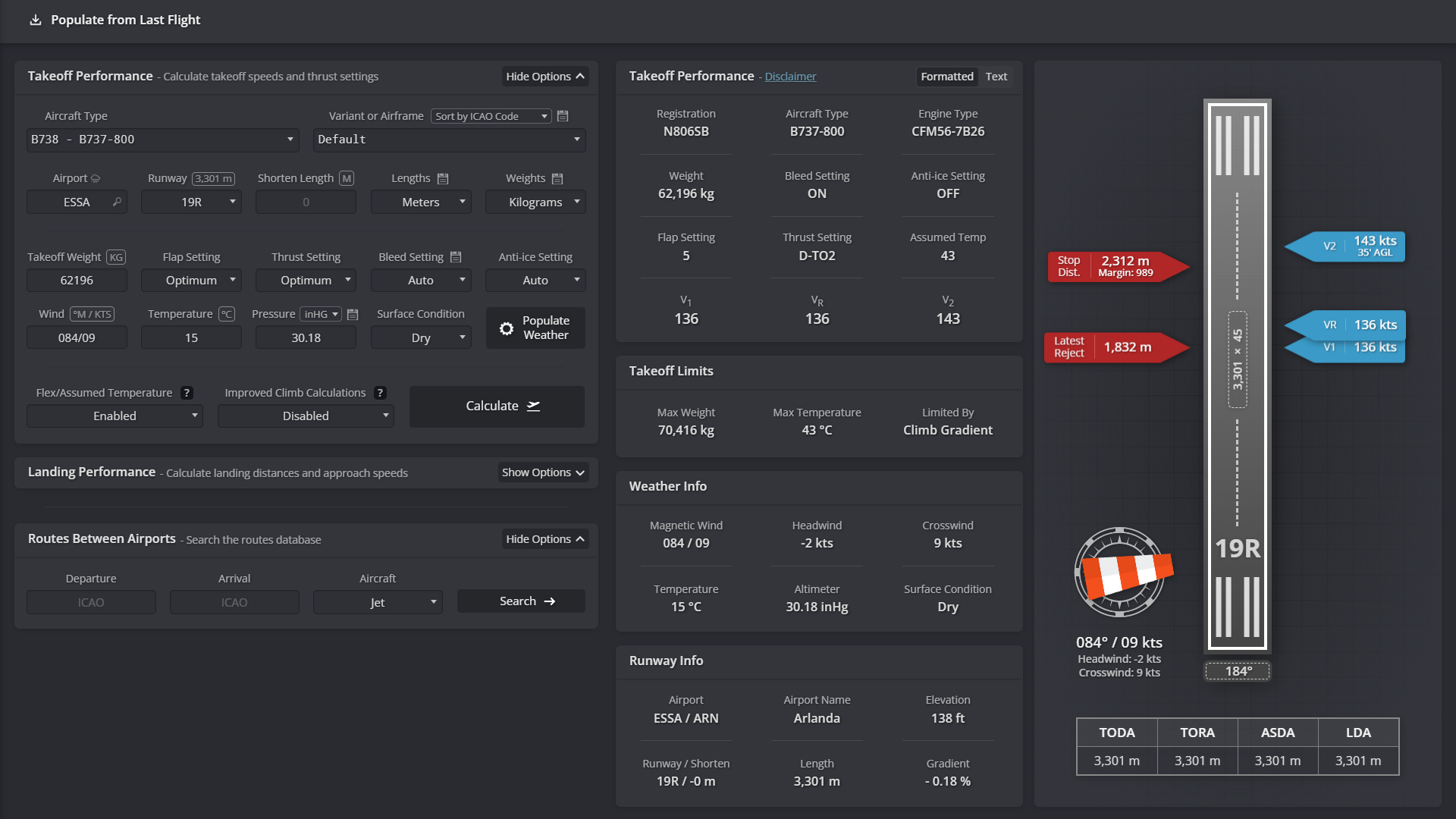The height and width of the screenshot is (819, 1456).
Task: Click the save icon beside Weights
Action: (557, 179)
